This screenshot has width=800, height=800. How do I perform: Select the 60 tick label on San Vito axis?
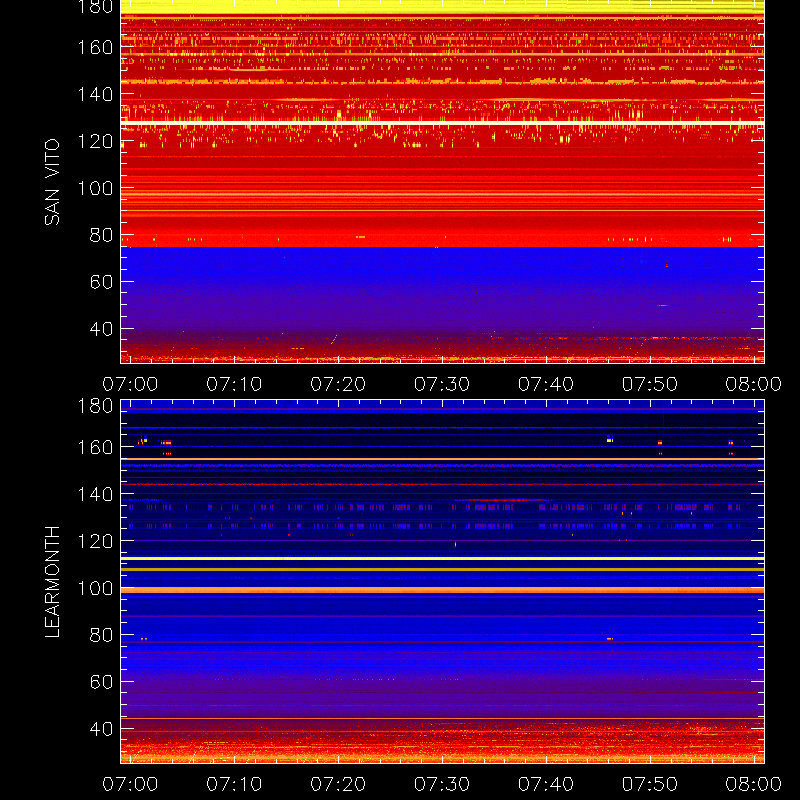(x=101, y=282)
